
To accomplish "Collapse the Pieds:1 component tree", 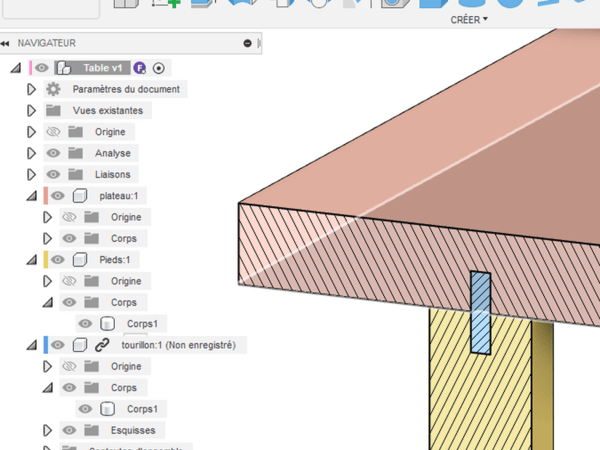I will pyautogui.click(x=16, y=260).
